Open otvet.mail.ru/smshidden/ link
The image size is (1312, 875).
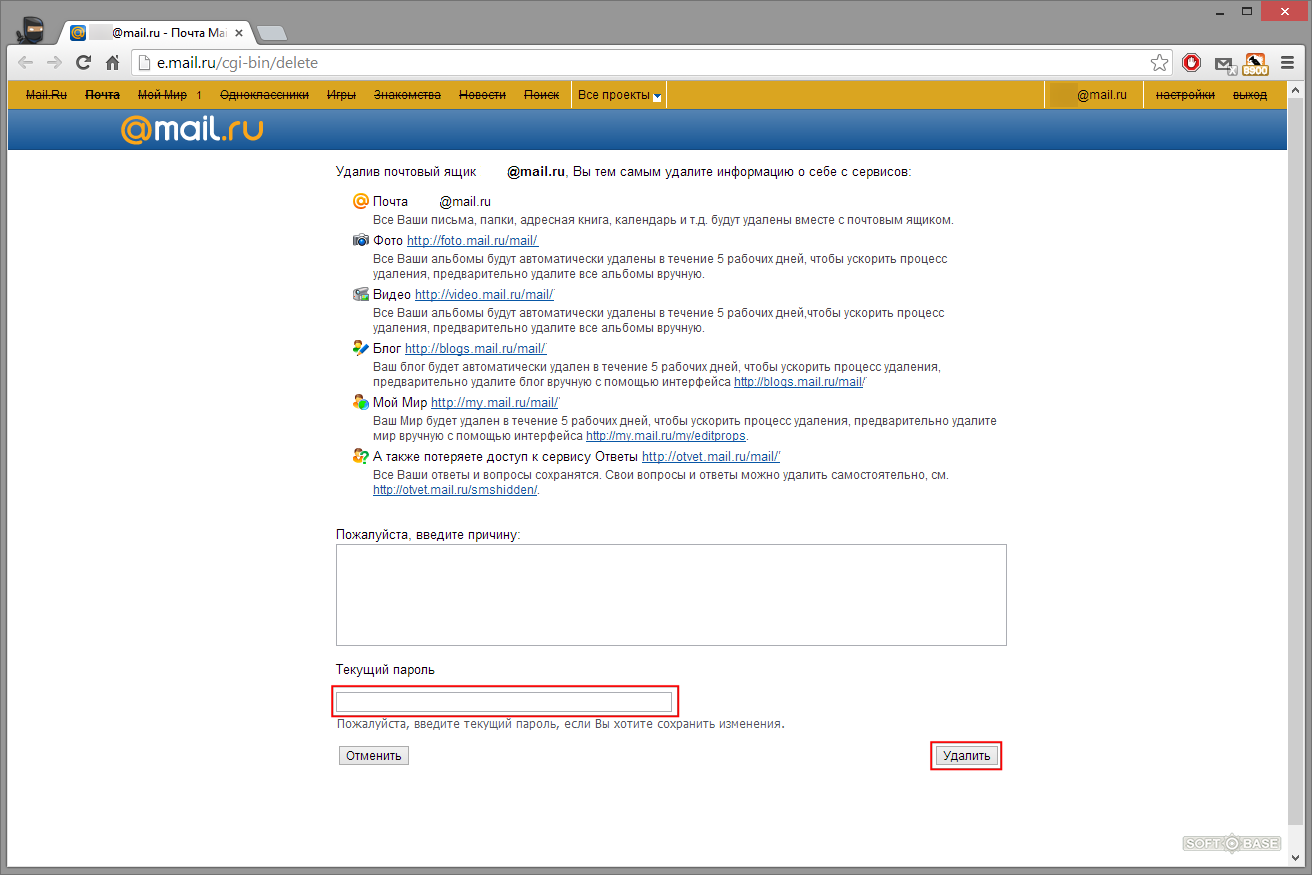pyautogui.click(x=455, y=490)
